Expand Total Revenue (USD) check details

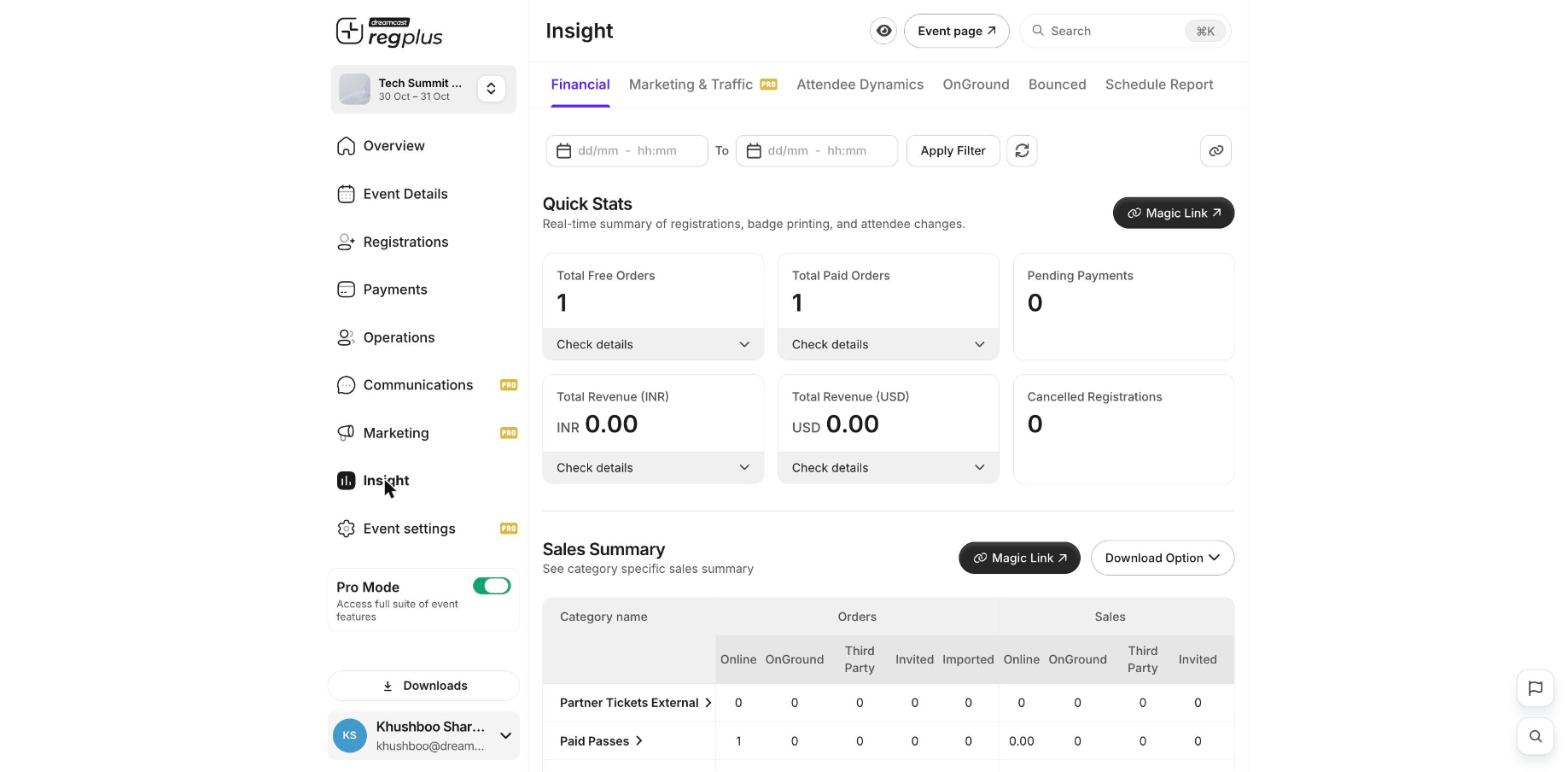tap(888, 468)
